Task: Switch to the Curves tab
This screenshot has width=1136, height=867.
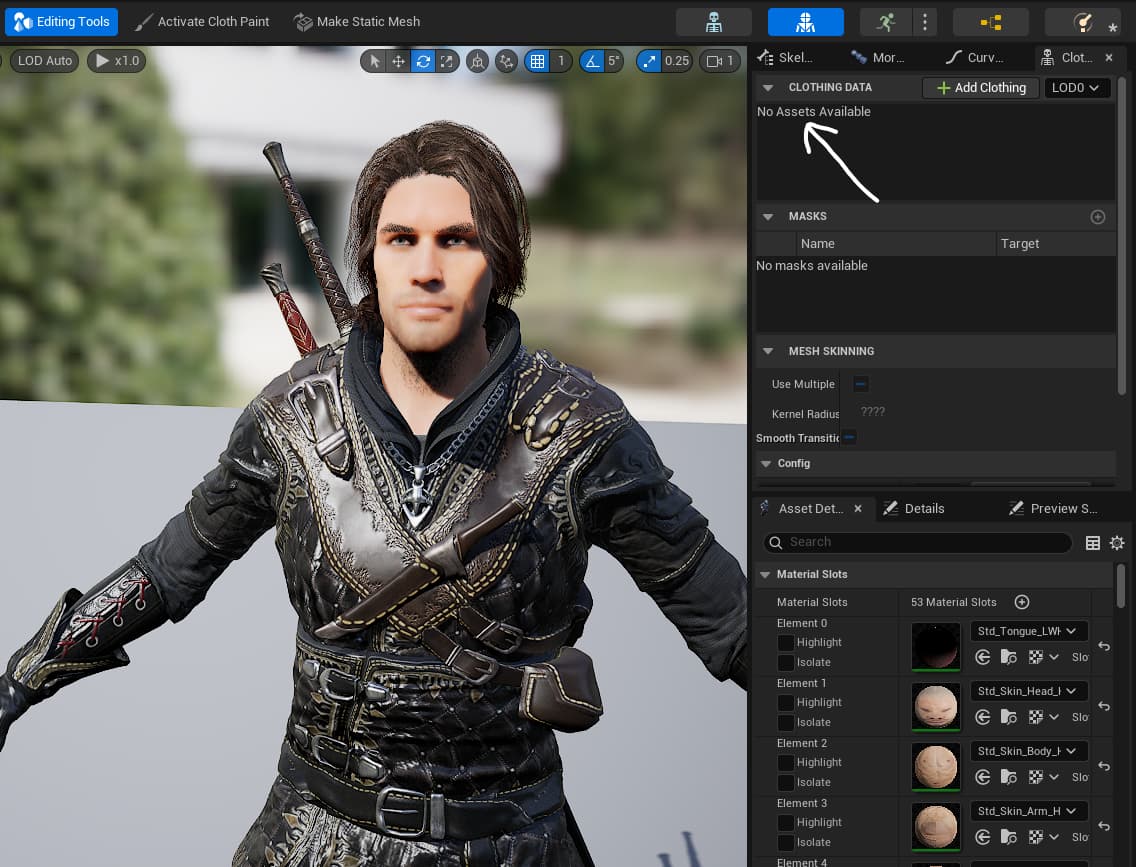Action: point(975,57)
